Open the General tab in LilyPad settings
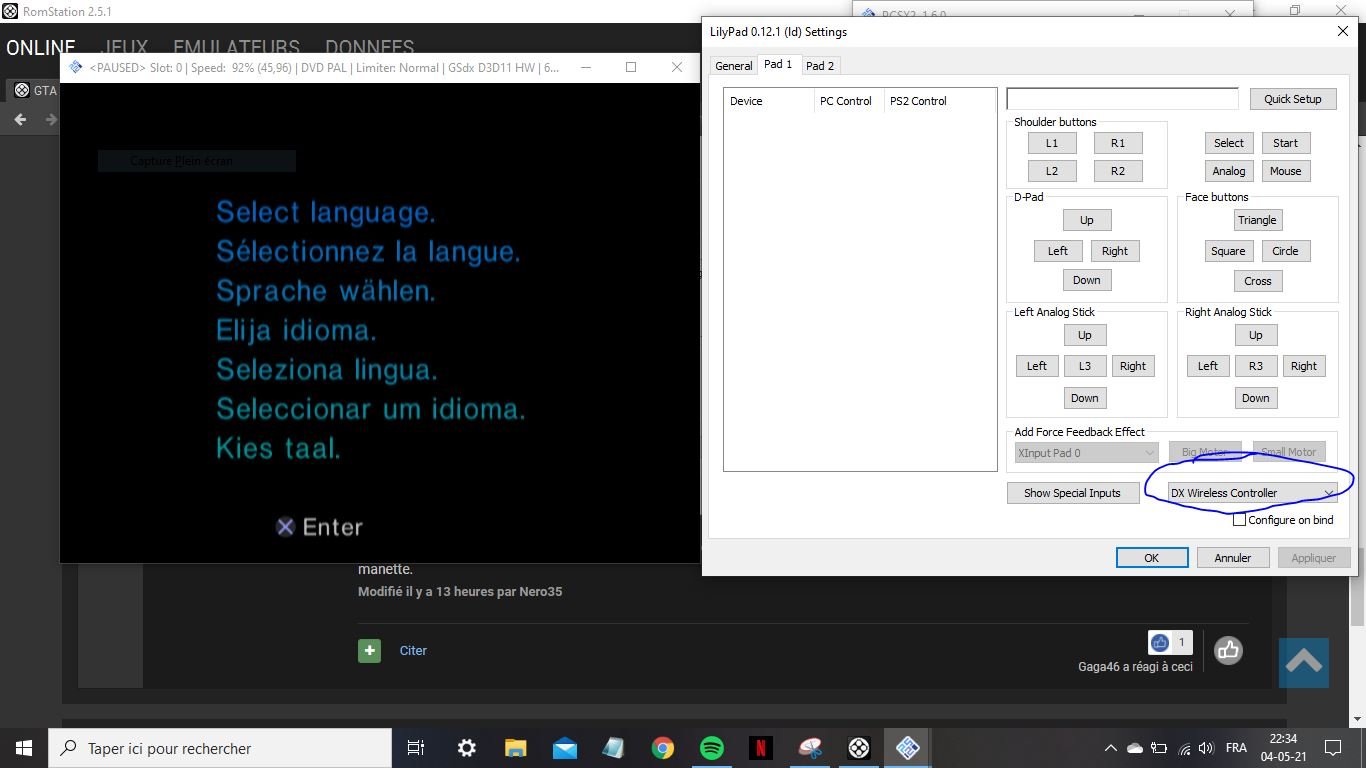This screenshot has height=768, width=1366. click(733, 66)
